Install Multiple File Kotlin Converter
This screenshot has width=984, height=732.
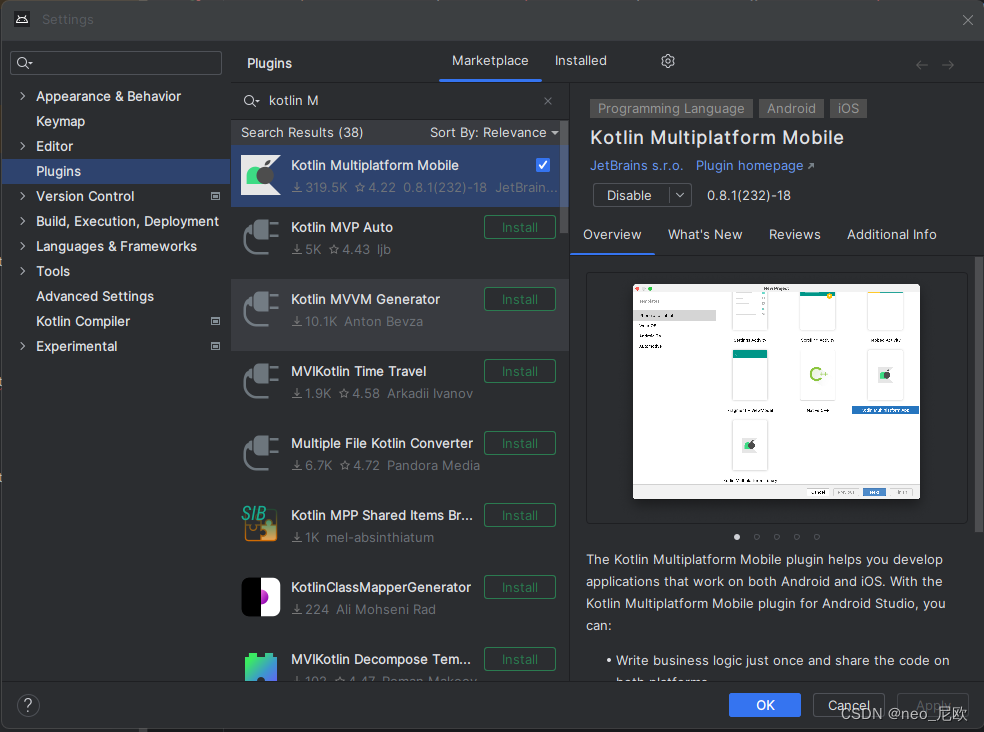[x=520, y=443]
